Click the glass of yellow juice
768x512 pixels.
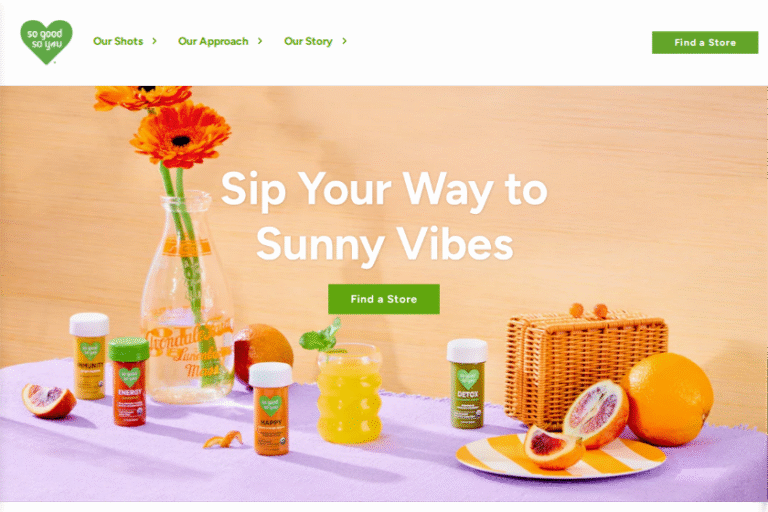point(349,393)
